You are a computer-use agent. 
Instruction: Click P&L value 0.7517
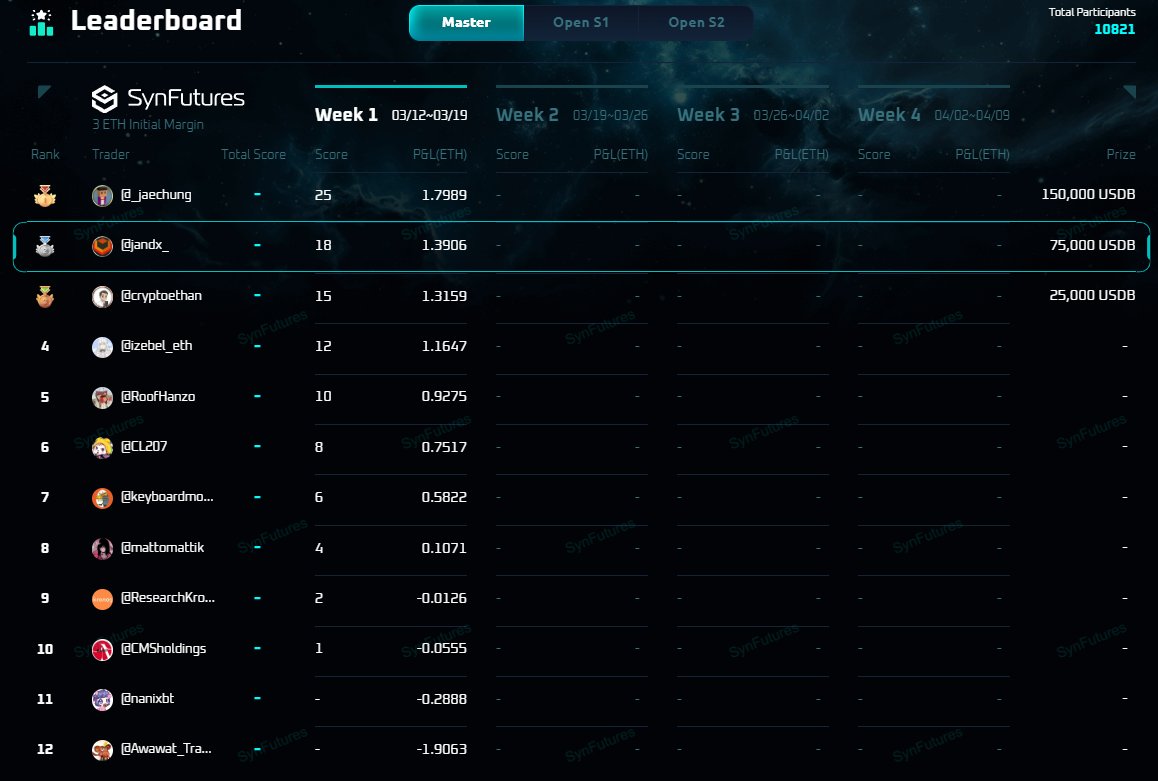pyautogui.click(x=444, y=447)
